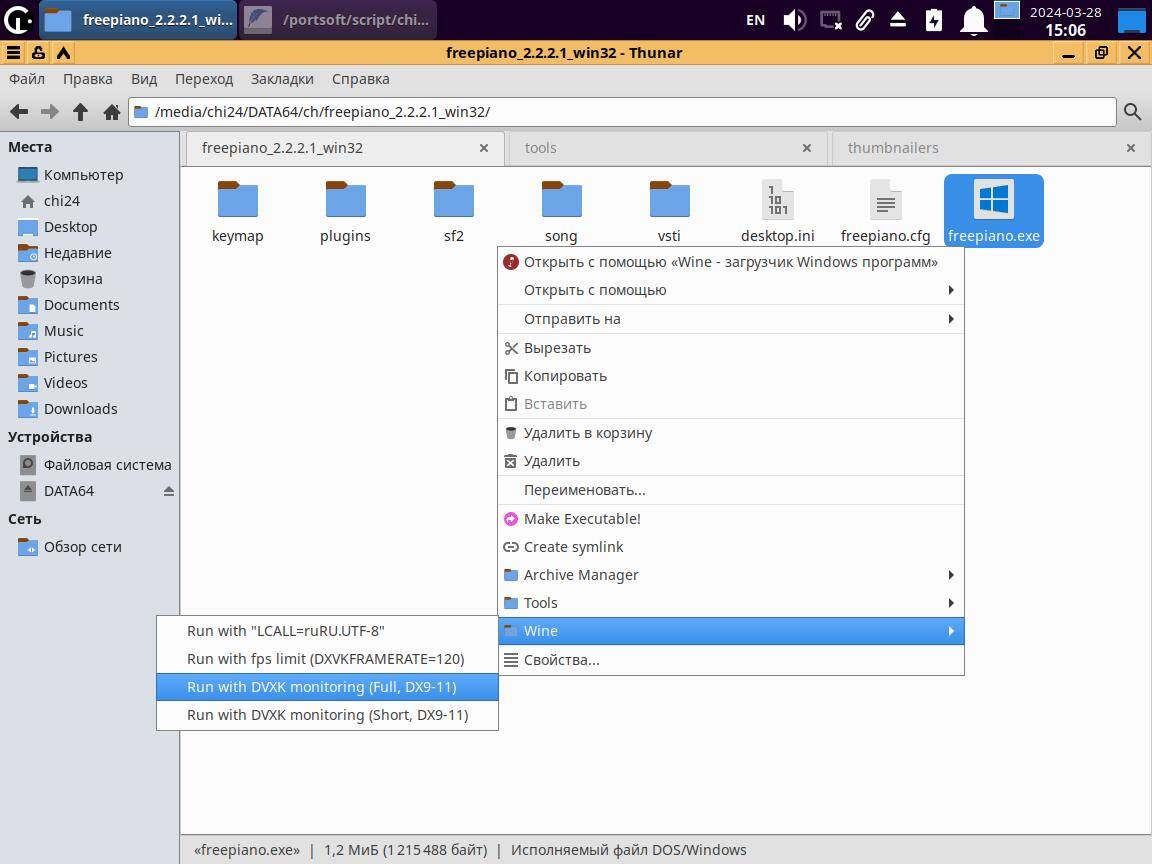
Task: Close the freepiano_2.2.2.1_win32 tab
Action: (x=483, y=148)
